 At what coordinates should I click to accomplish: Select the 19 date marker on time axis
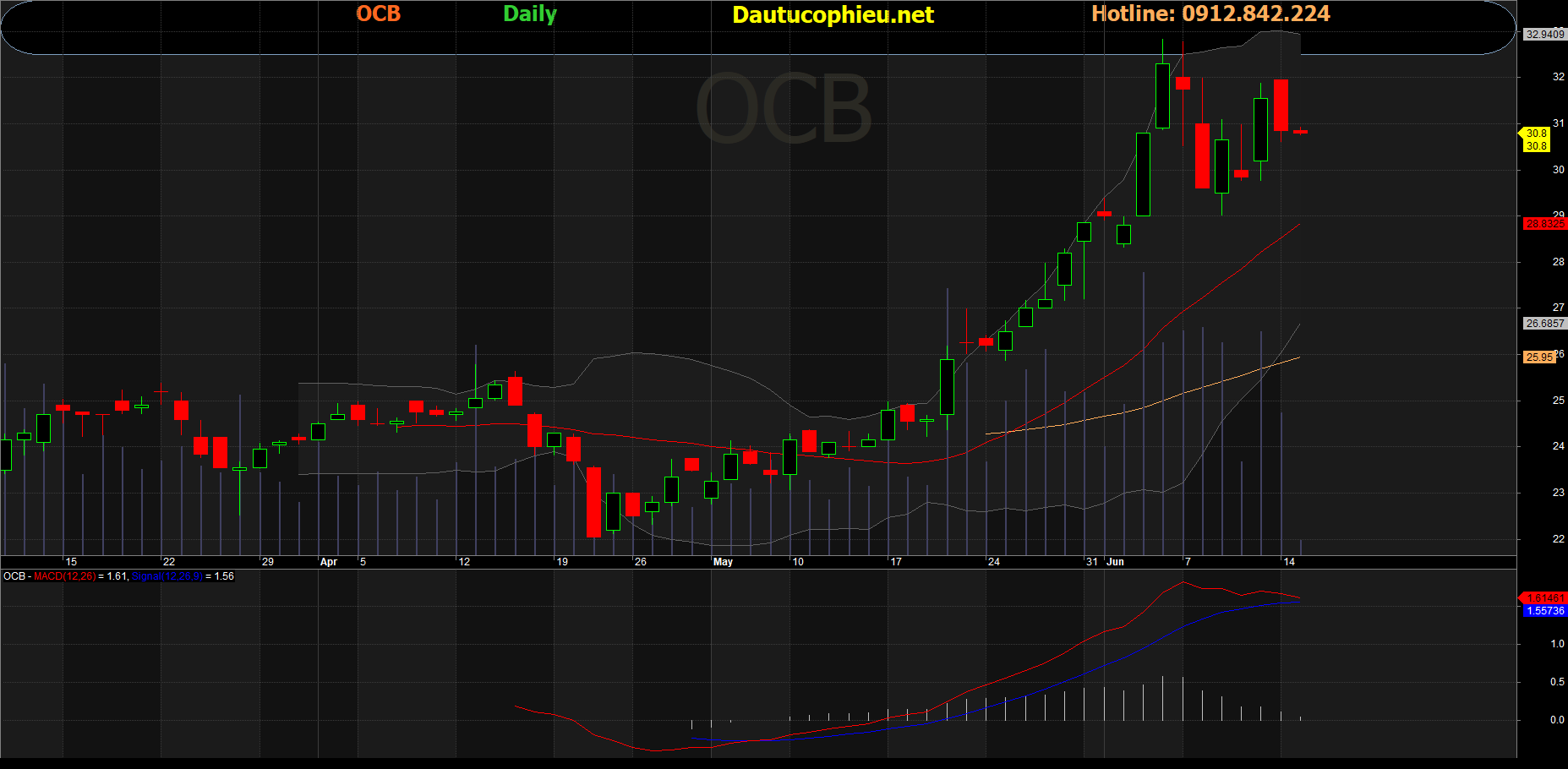pyautogui.click(x=562, y=562)
